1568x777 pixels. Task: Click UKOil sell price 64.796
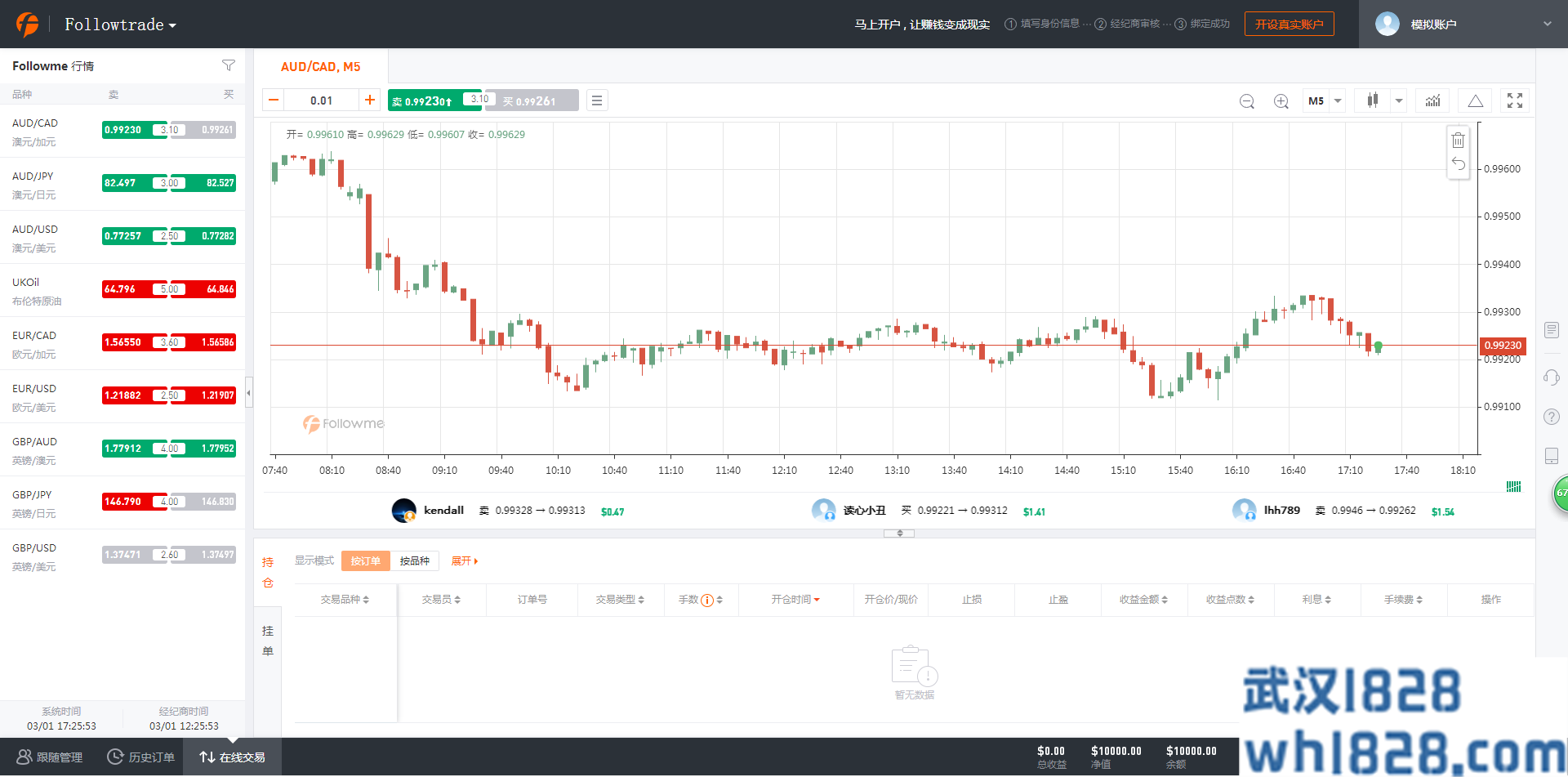[135, 289]
